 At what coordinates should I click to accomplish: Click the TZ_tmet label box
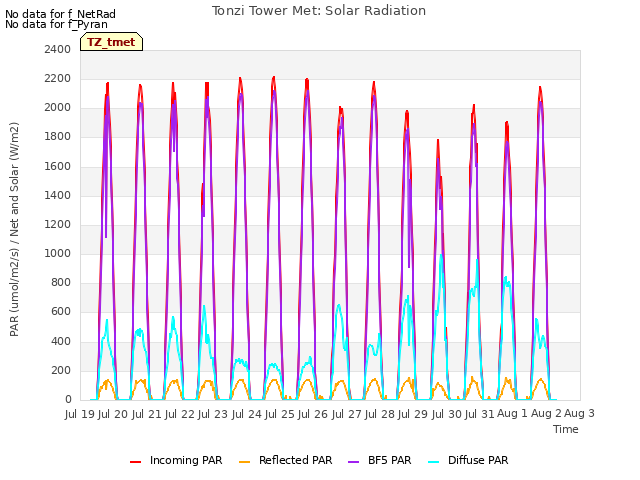click(111, 42)
